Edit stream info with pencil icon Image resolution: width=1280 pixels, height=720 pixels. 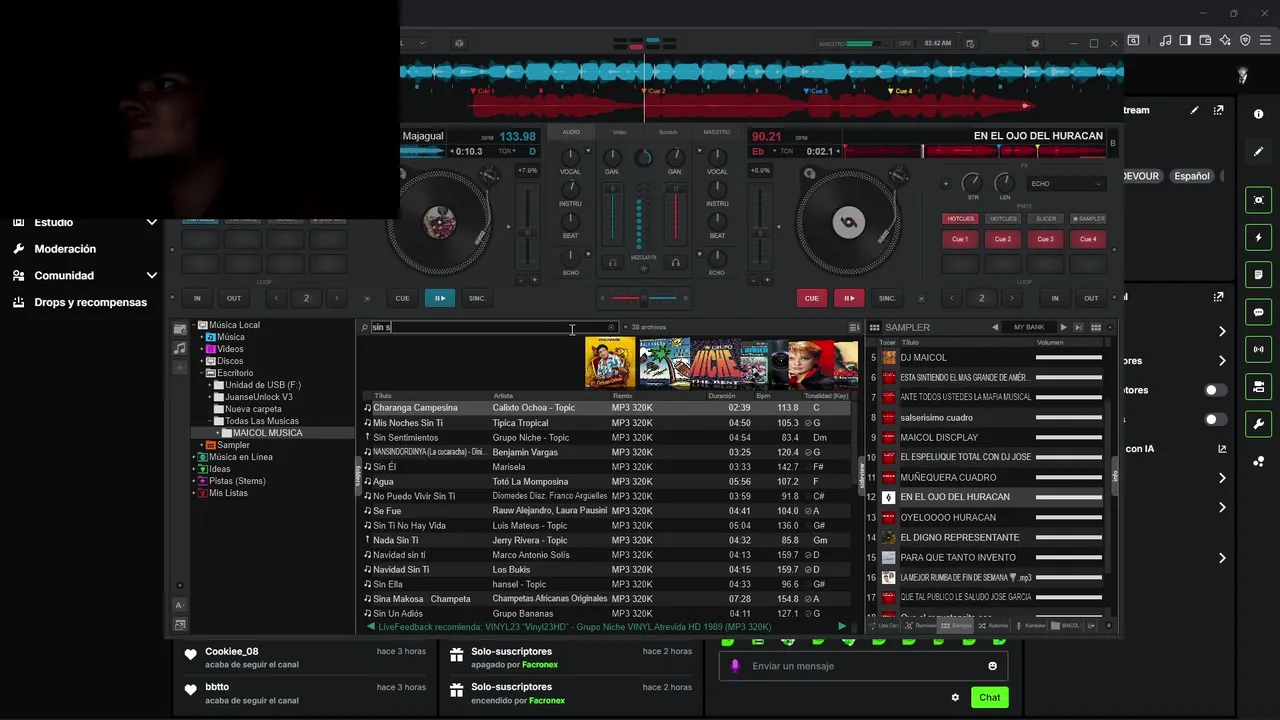[x=1194, y=110]
